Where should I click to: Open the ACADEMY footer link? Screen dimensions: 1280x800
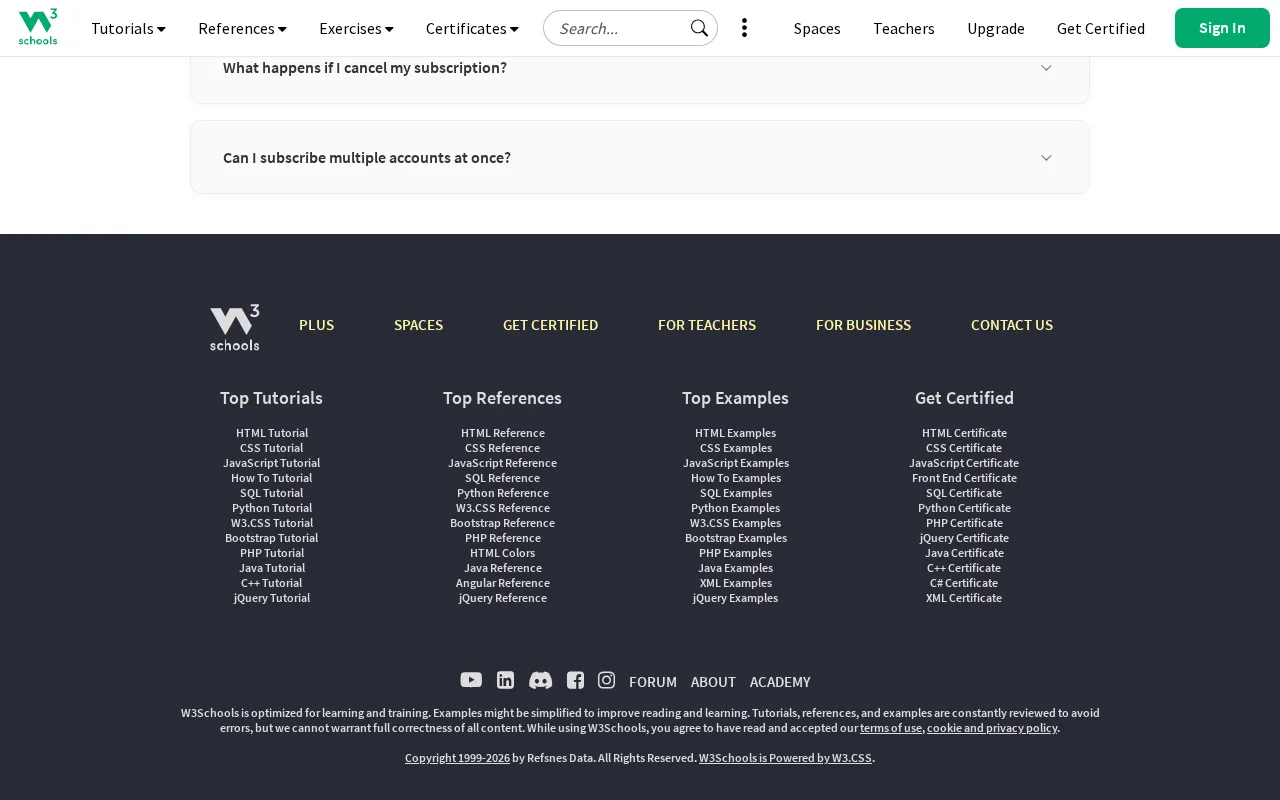[x=780, y=682]
